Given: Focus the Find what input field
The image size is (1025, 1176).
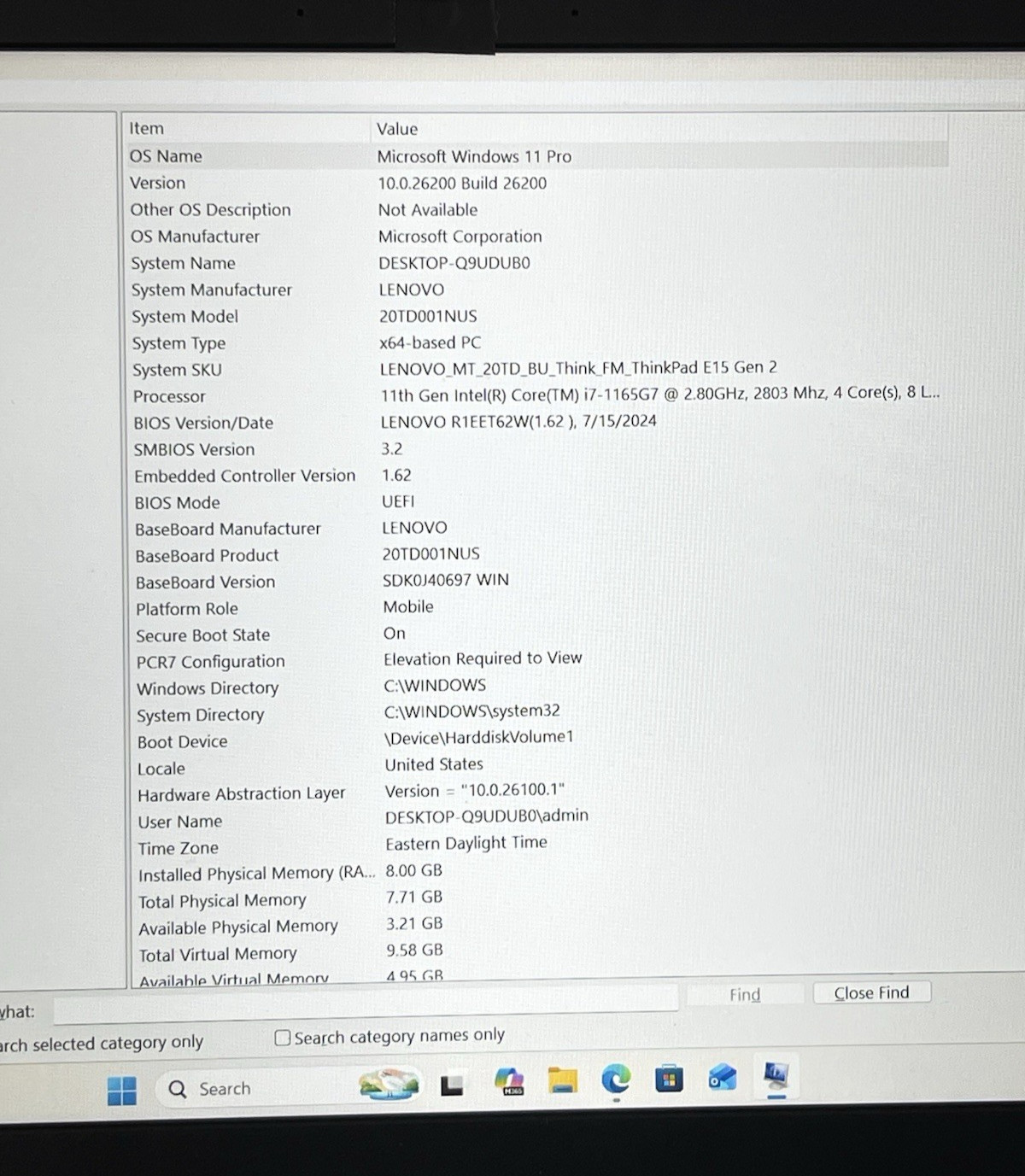Looking at the screenshot, I should pyautogui.click(x=366, y=1004).
